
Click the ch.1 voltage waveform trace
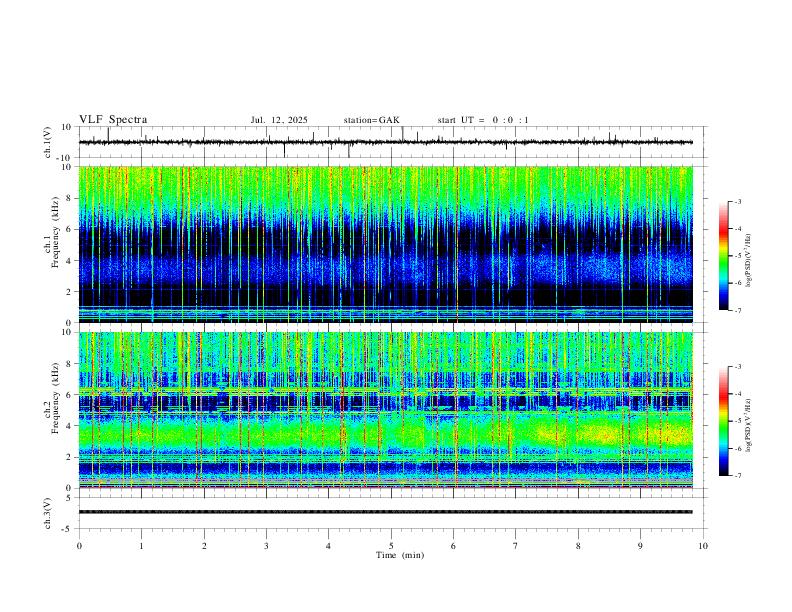point(385,142)
